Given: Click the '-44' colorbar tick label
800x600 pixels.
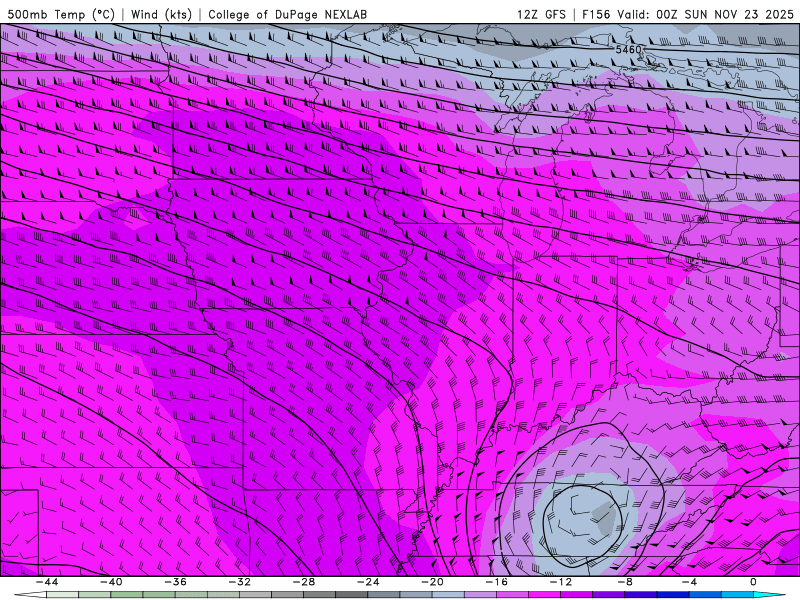Looking at the screenshot, I should click(x=47, y=582).
